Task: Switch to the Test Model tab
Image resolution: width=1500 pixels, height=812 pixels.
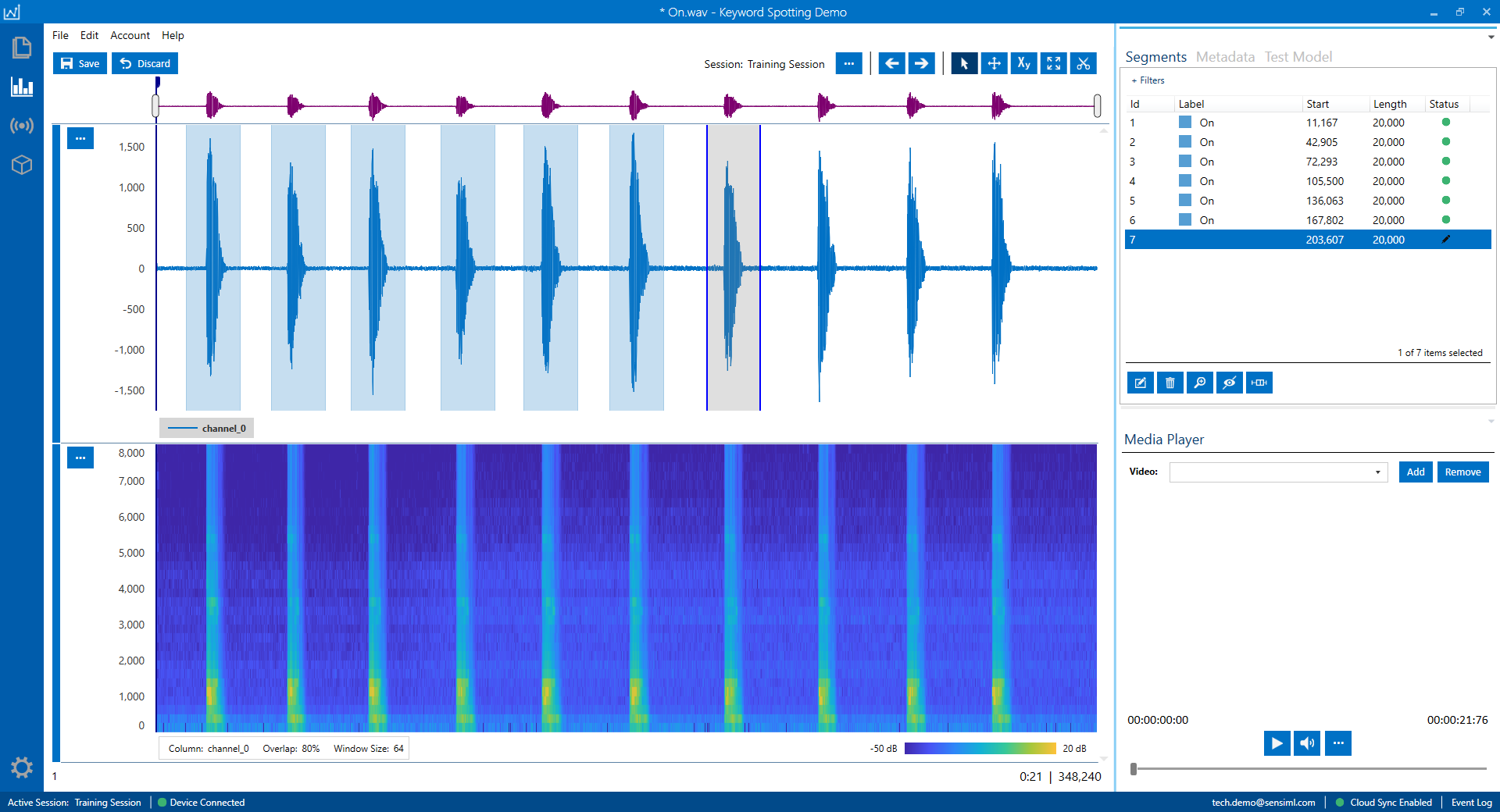Action: 1298,57
